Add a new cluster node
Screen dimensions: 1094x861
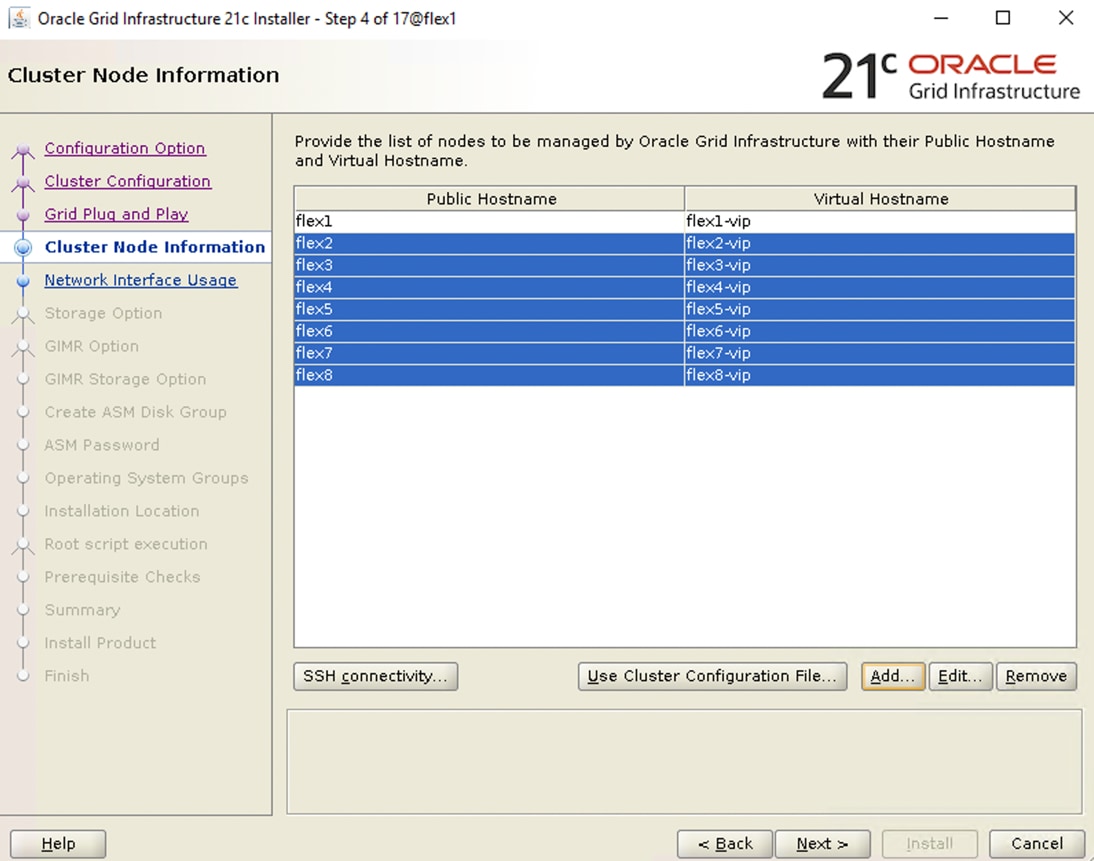pos(893,676)
